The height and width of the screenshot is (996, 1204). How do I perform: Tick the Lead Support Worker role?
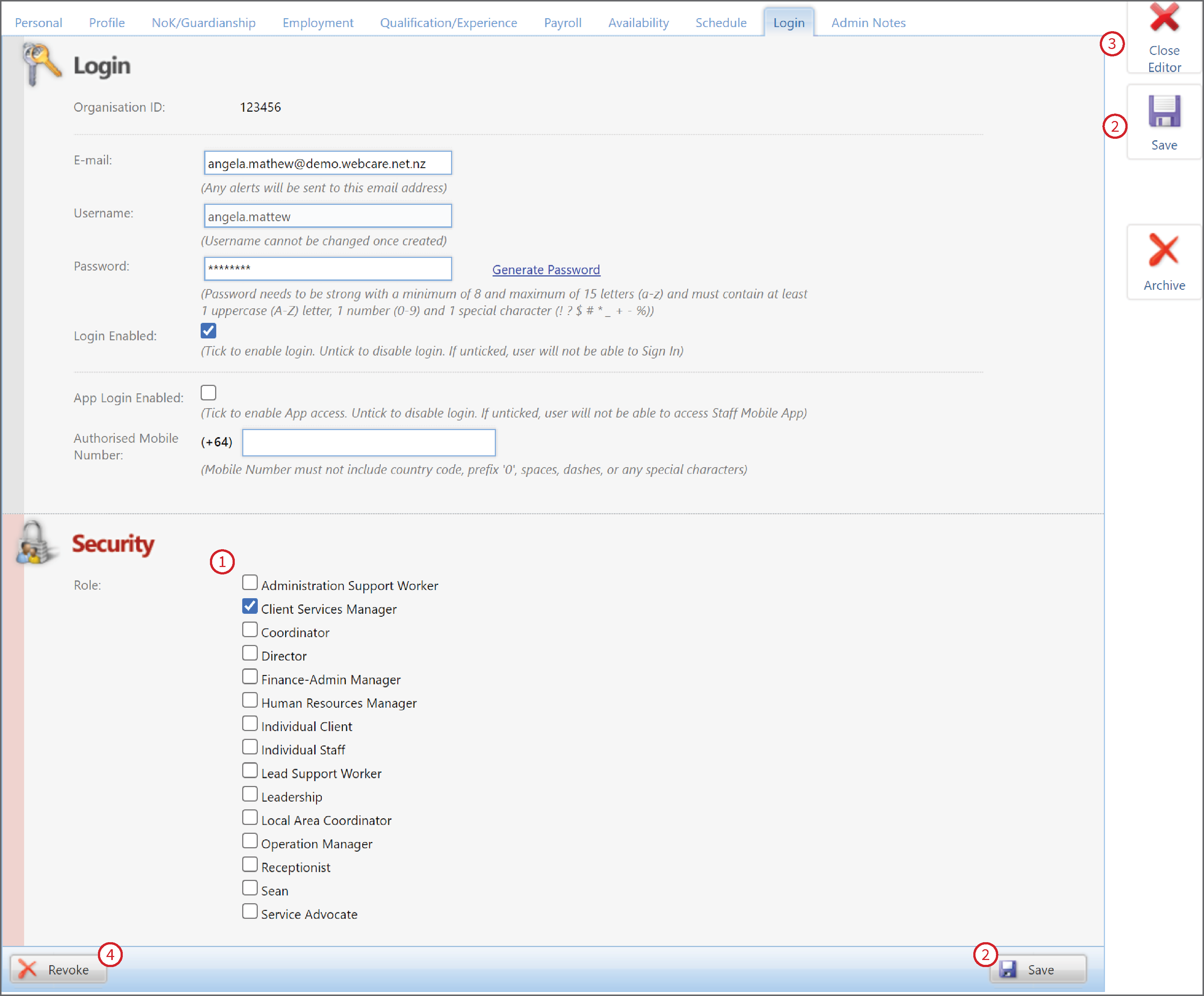249,771
